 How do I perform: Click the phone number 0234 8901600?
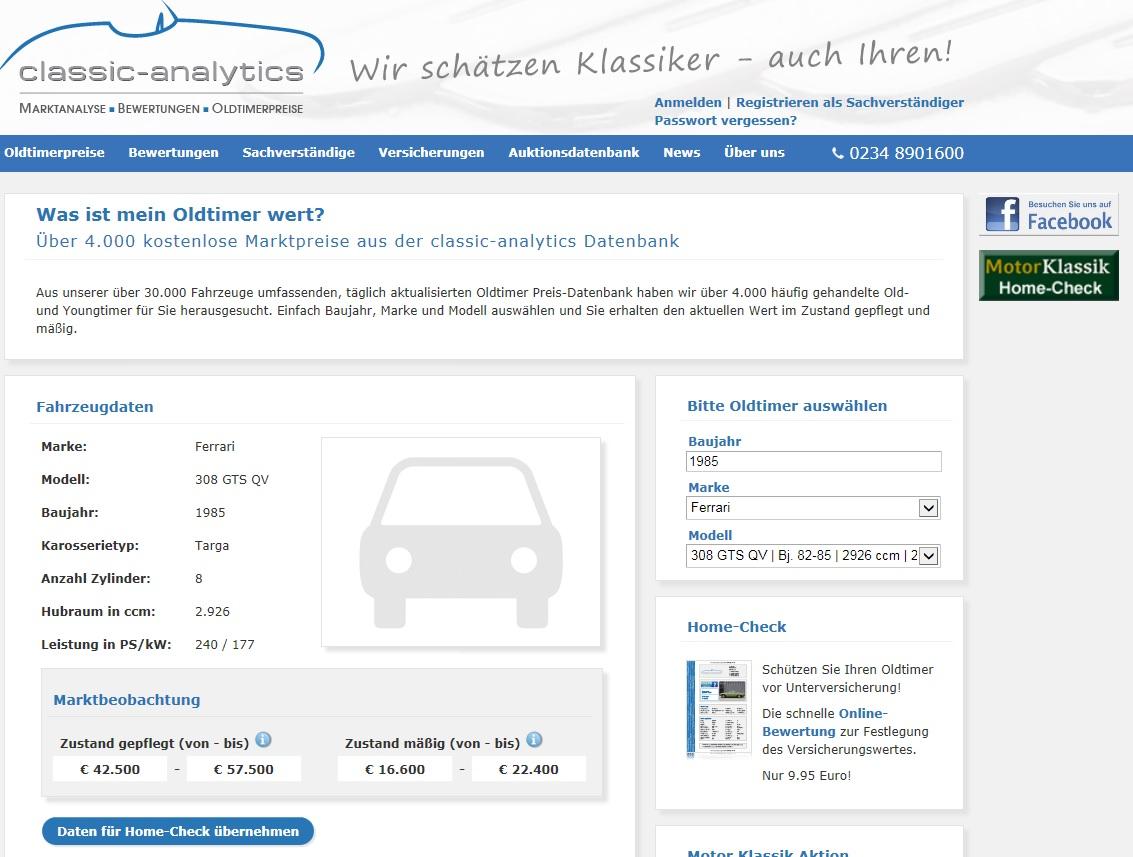click(x=897, y=153)
